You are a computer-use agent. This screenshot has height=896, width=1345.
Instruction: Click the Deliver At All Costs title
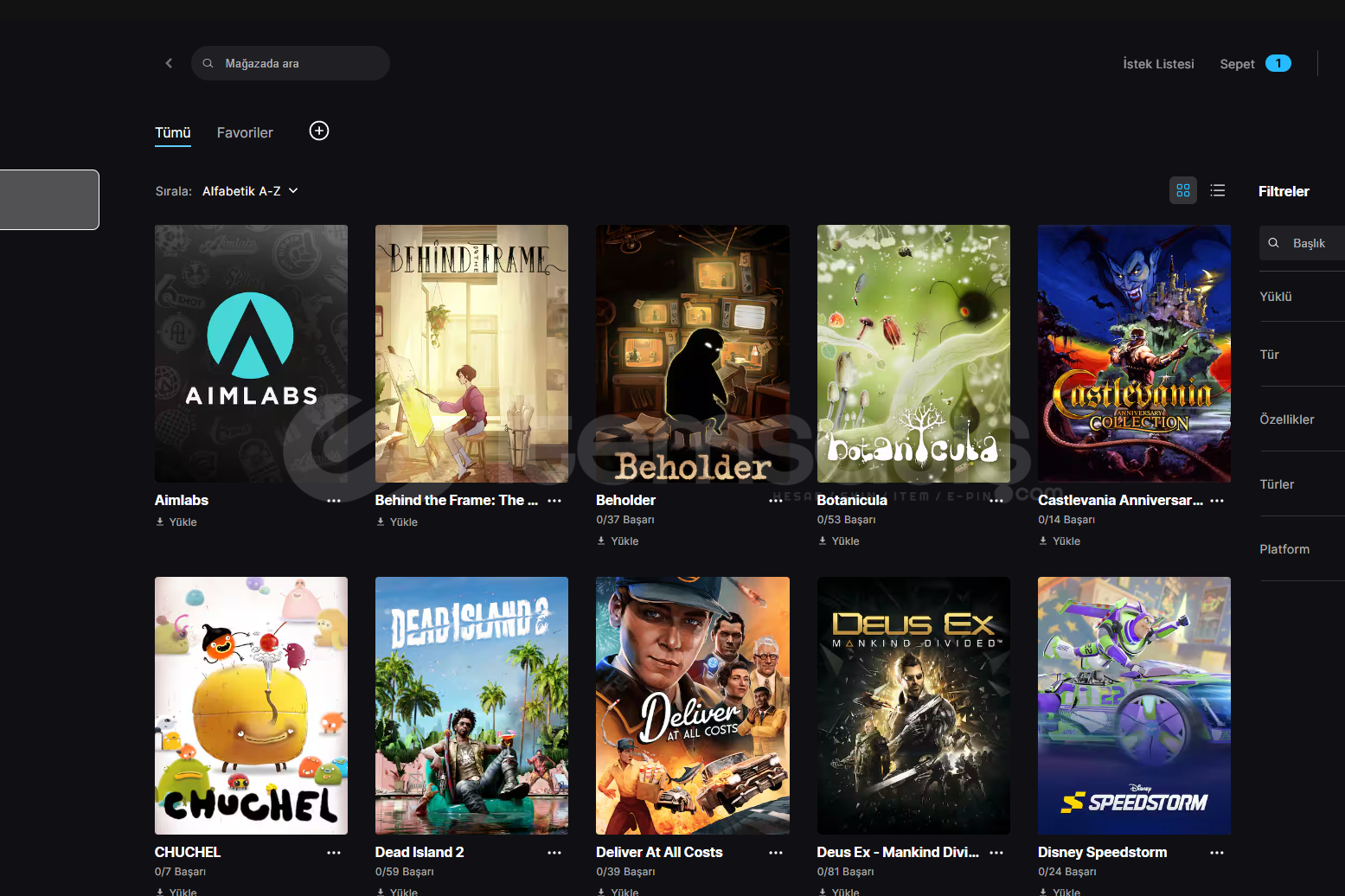point(659,852)
